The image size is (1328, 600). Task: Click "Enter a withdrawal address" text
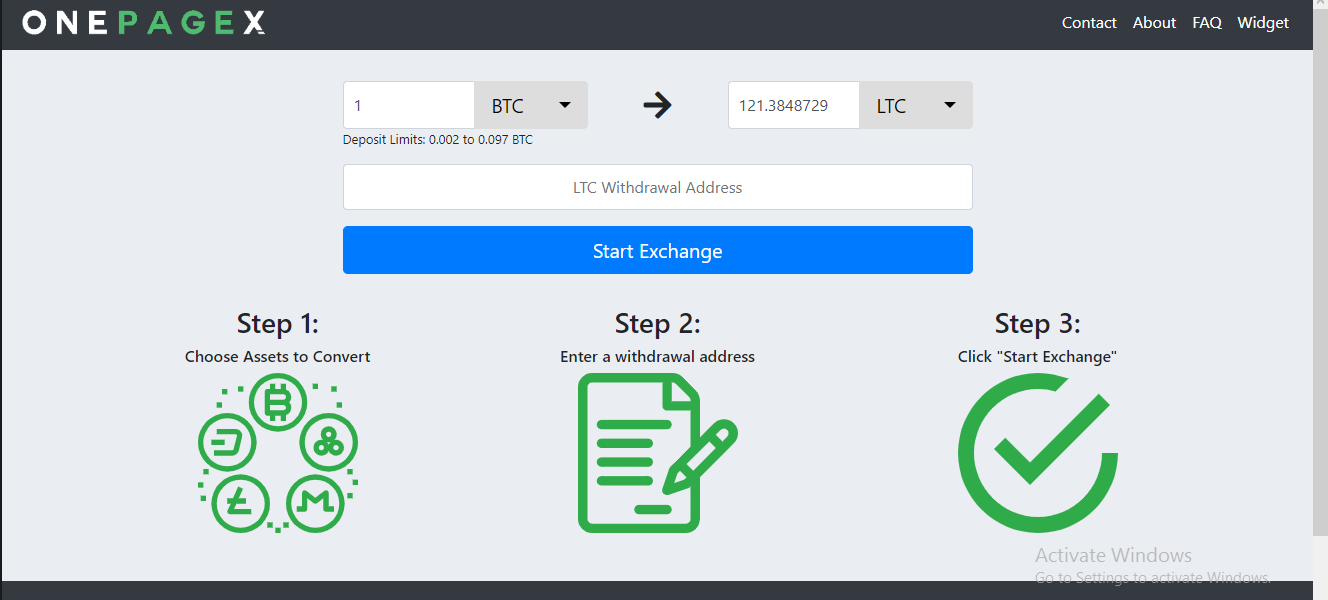[x=658, y=356]
